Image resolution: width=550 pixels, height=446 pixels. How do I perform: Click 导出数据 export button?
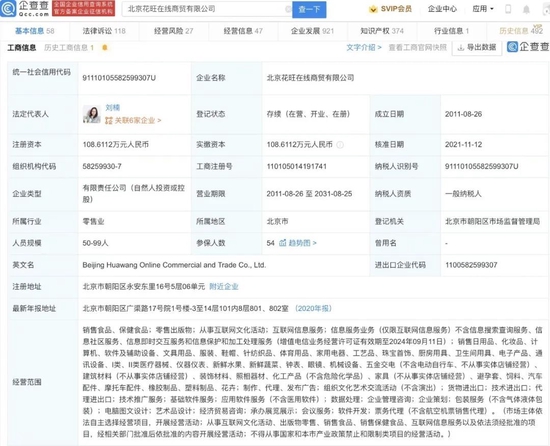click(477, 47)
